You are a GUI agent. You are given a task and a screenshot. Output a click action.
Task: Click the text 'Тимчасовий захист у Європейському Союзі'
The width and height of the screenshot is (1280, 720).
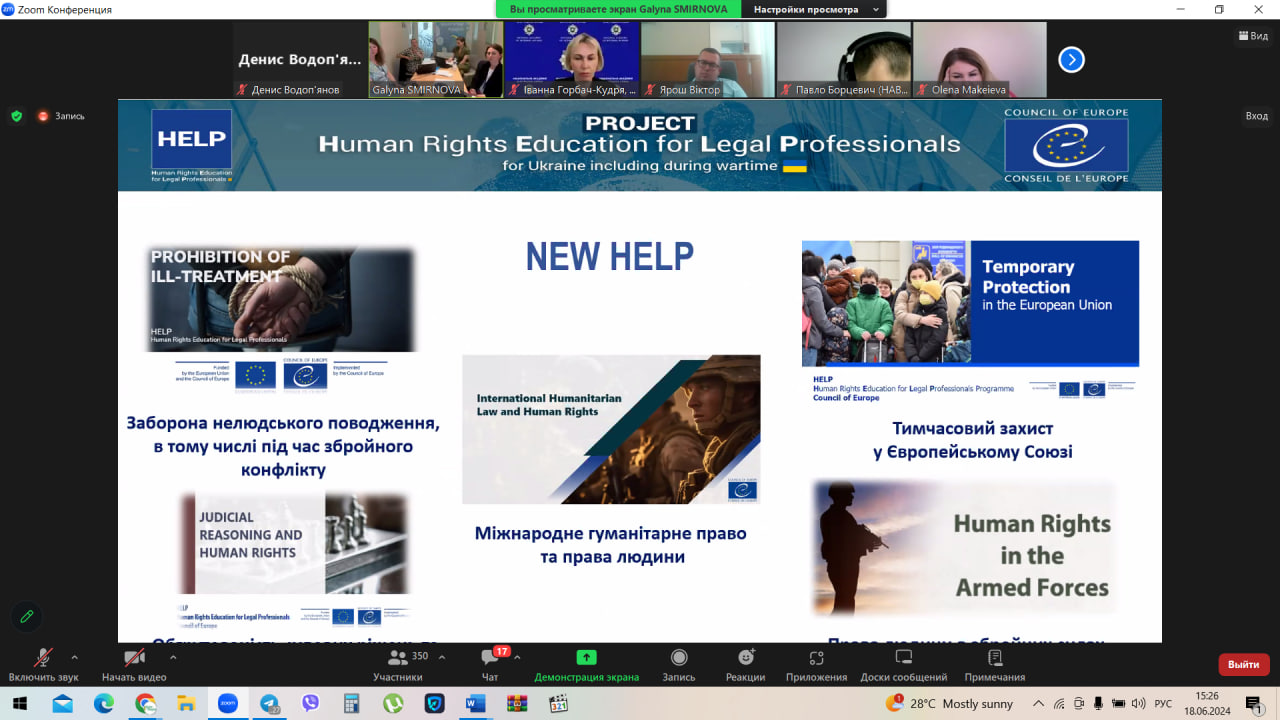click(x=972, y=440)
